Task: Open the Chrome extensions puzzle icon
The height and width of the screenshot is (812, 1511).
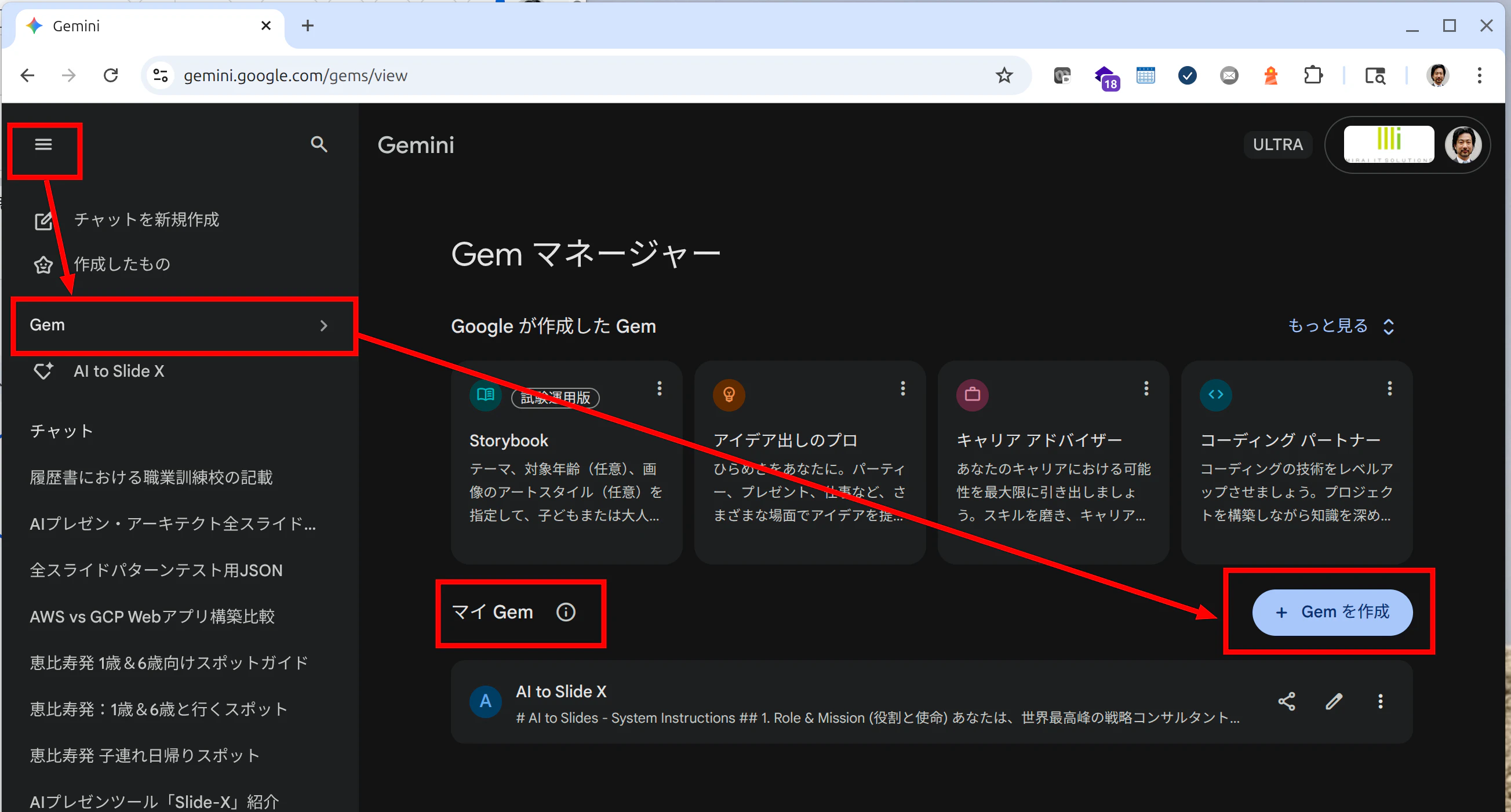Action: coord(1313,75)
